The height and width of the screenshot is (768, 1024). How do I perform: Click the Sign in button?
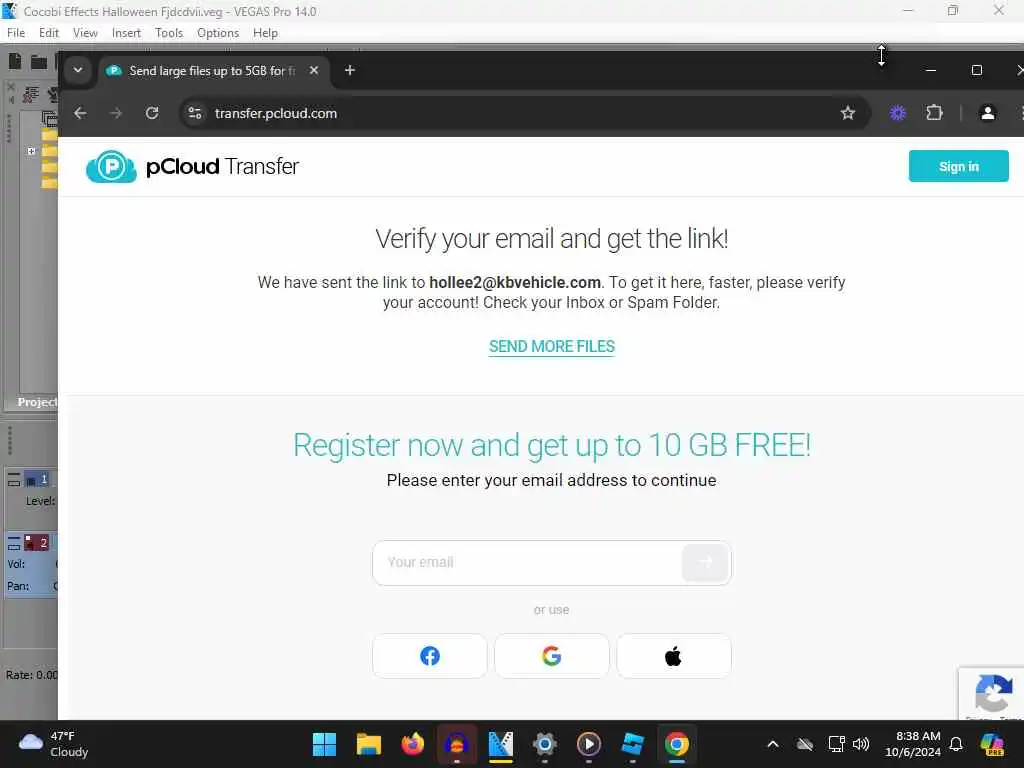pyautogui.click(x=959, y=167)
